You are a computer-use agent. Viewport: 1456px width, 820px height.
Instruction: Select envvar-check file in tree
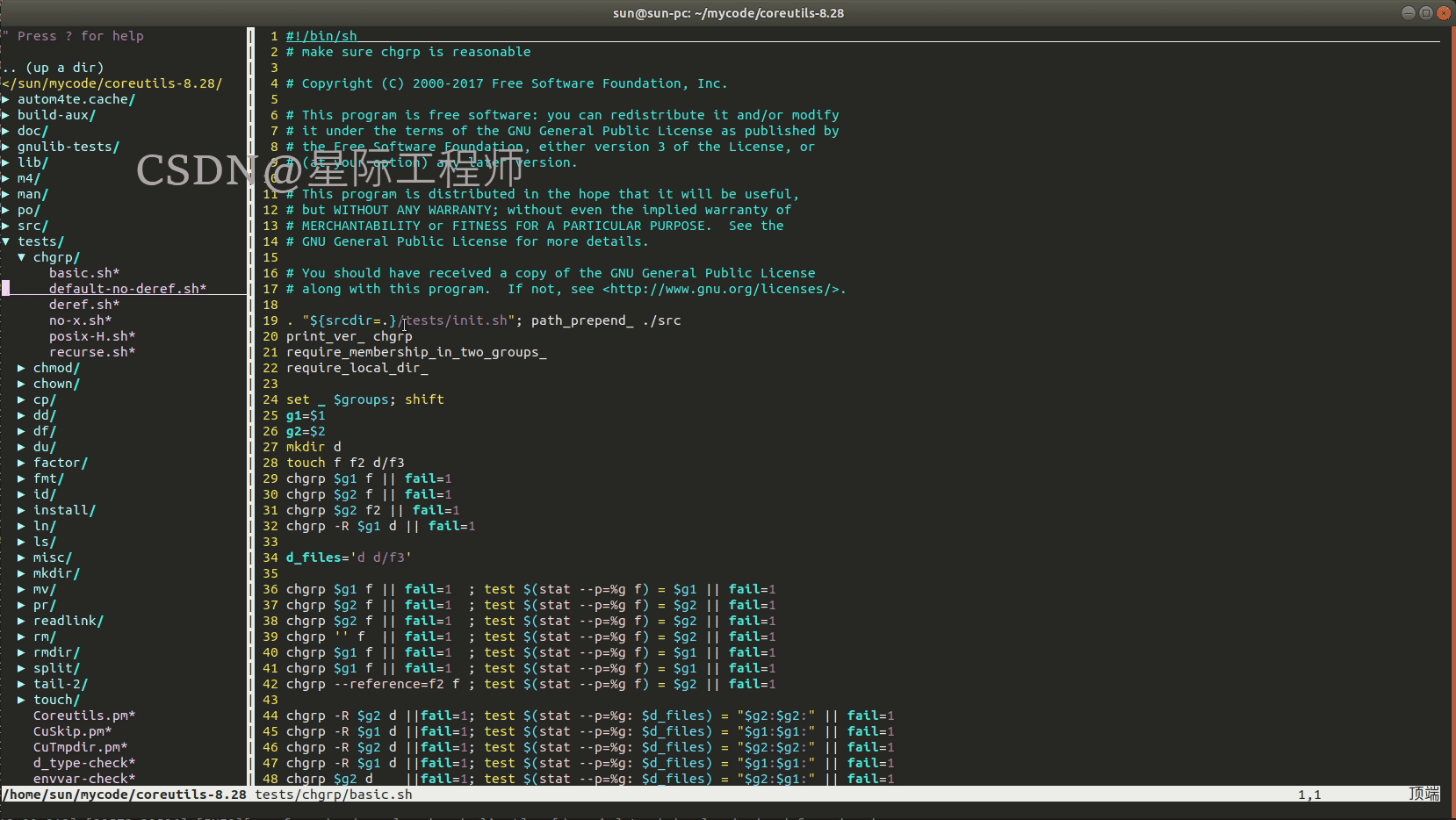tap(84, 779)
